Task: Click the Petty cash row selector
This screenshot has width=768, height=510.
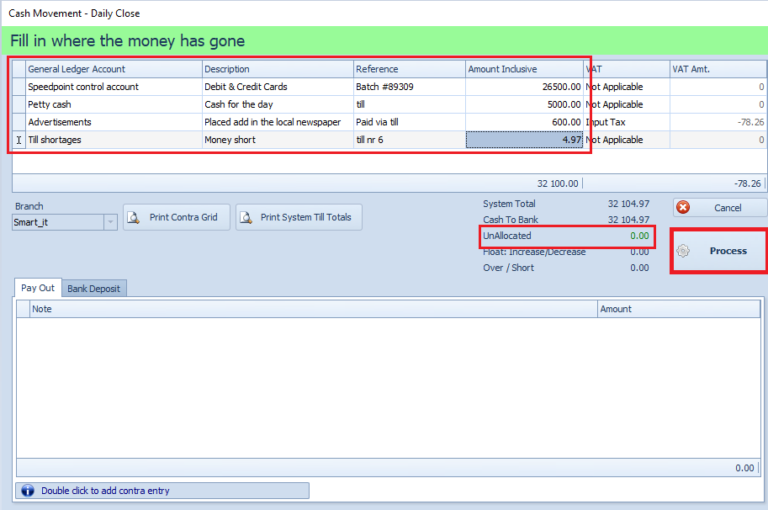Action: click(19, 104)
